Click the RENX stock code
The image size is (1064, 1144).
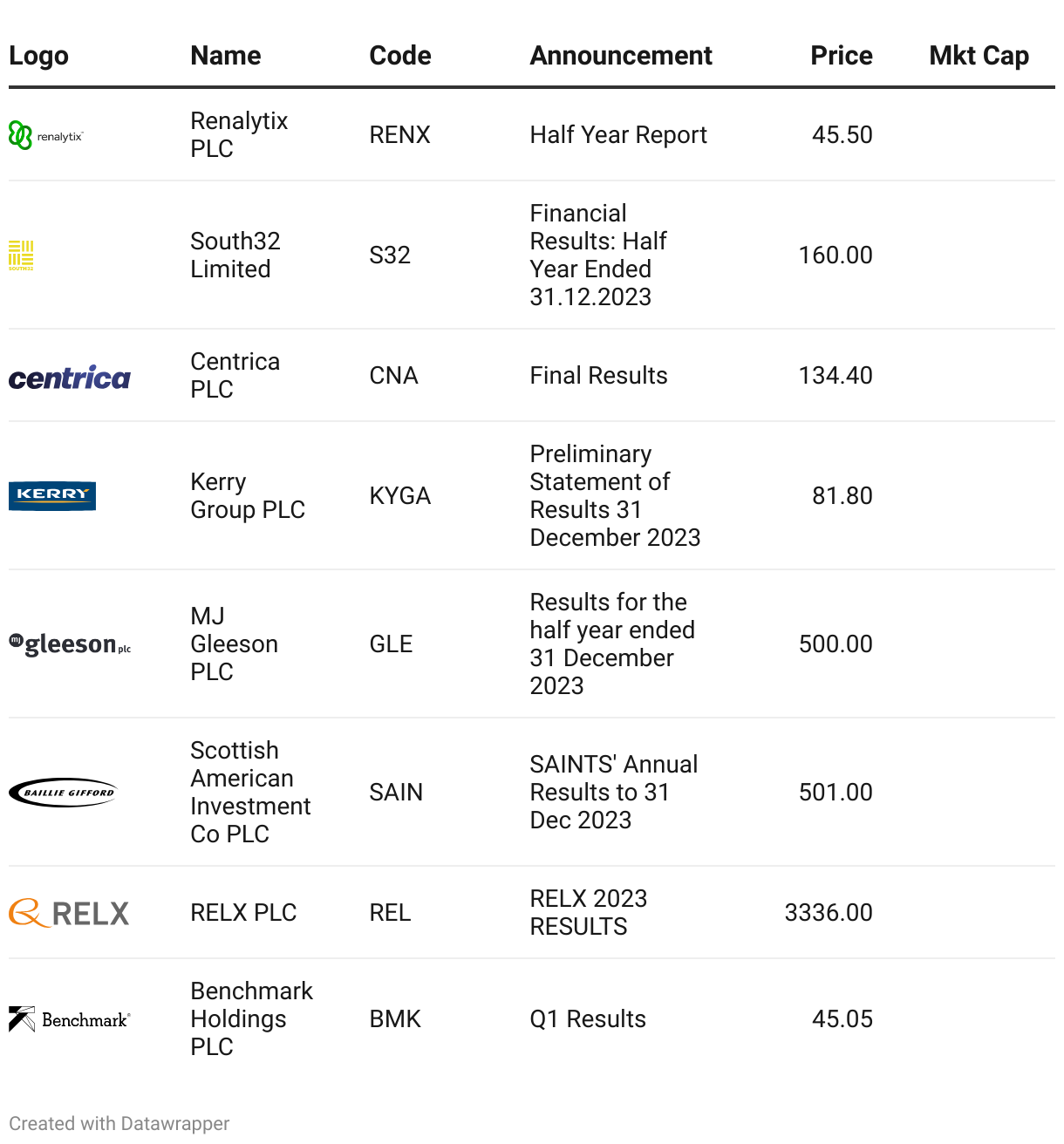pos(400,135)
